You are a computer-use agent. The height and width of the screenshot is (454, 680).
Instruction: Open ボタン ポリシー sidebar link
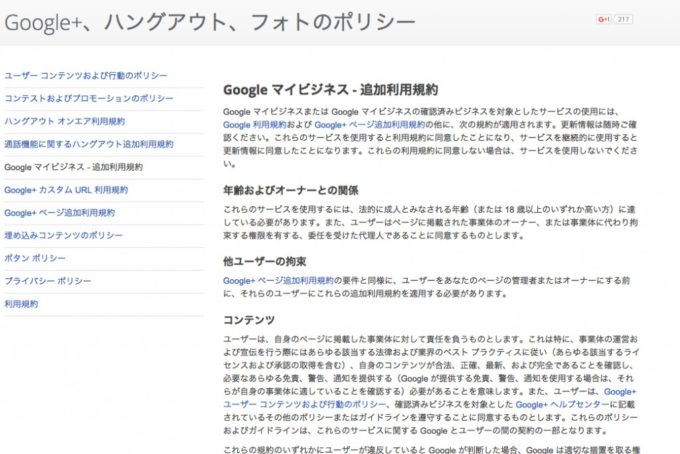(x=35, y=258)
